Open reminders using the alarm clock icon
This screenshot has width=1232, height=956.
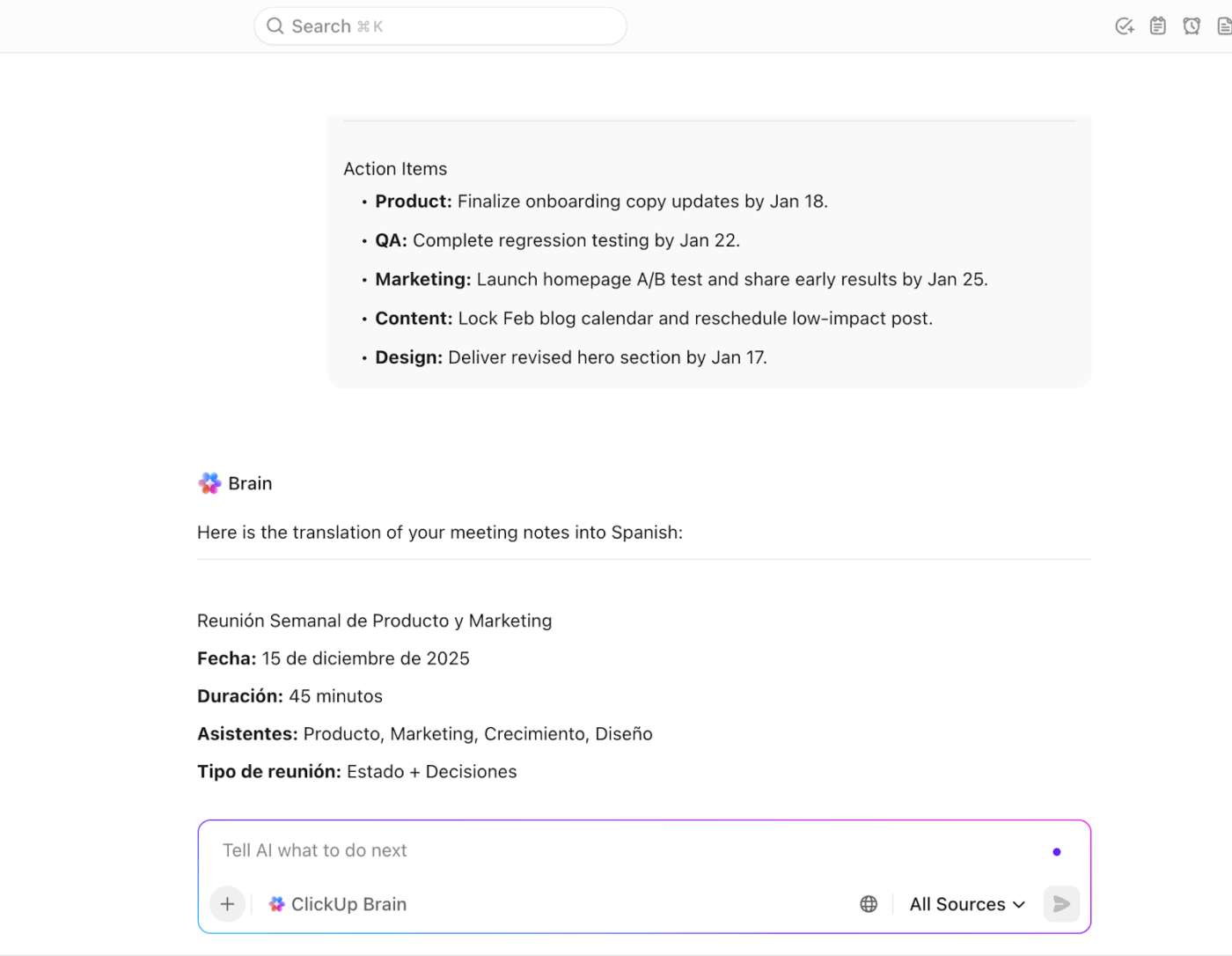coord(1192,26)
